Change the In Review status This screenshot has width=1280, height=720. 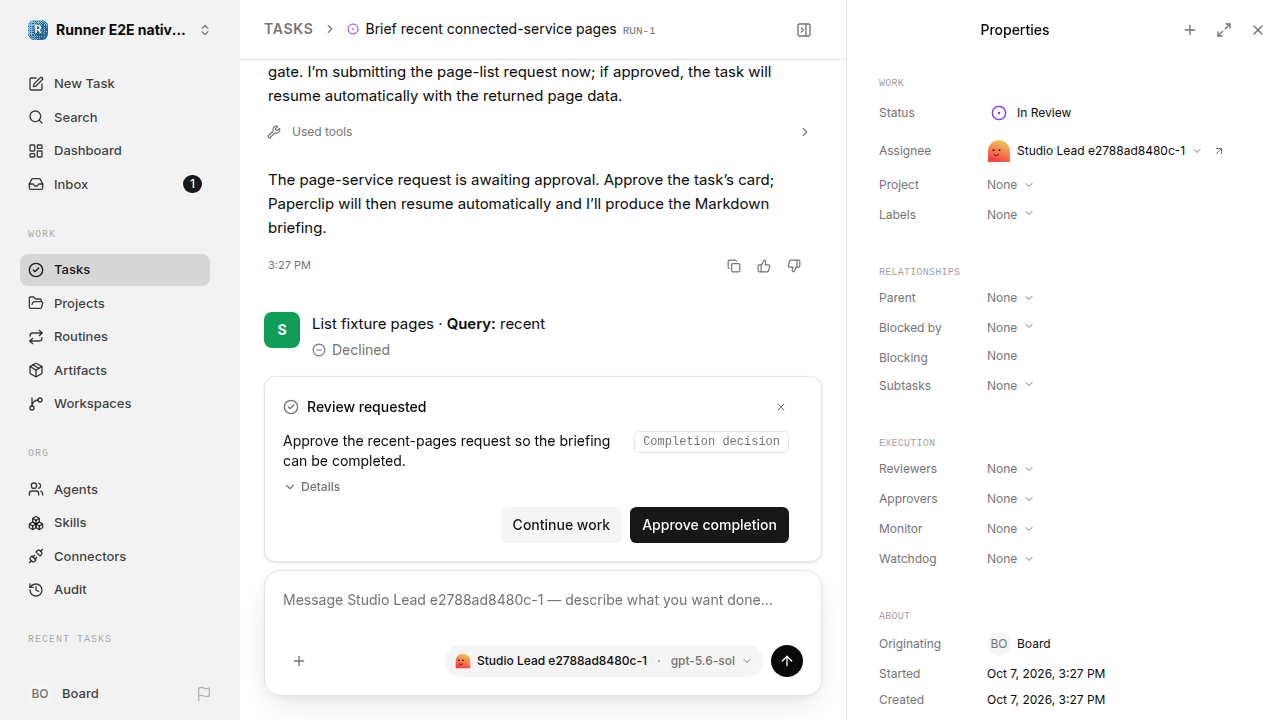coord(1030,113)
